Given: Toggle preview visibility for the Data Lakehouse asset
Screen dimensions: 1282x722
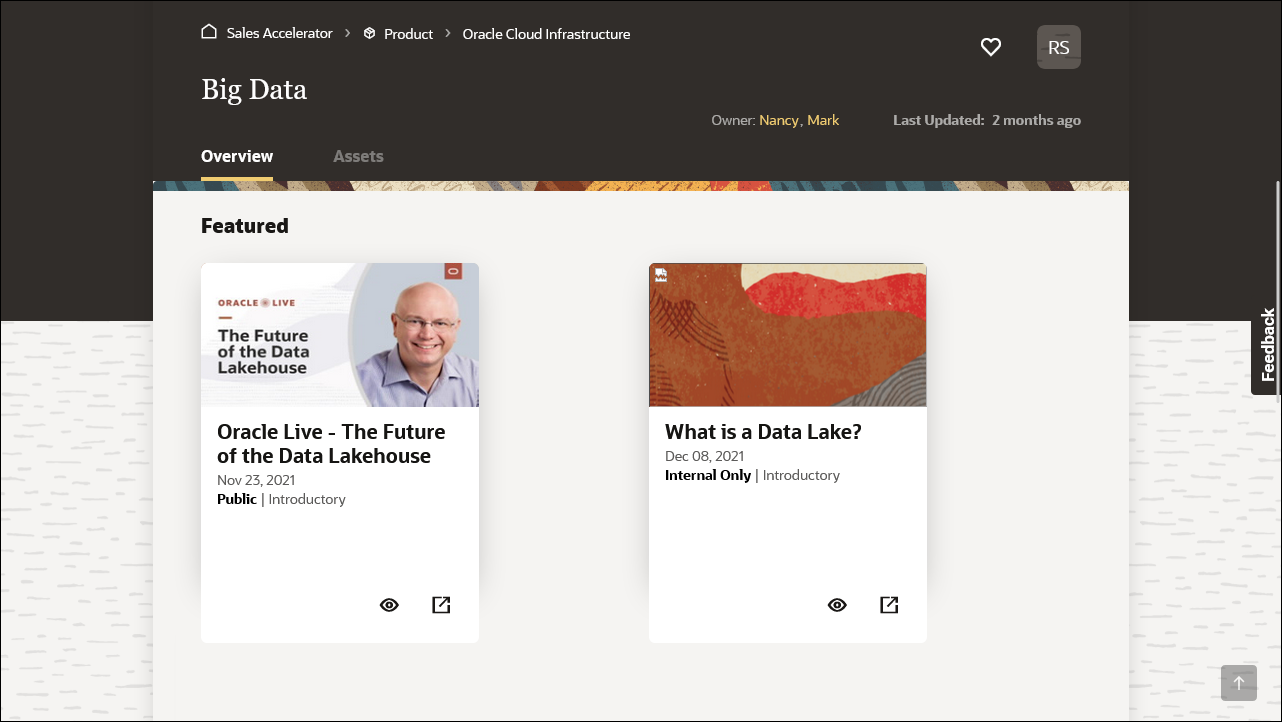Looking at the screenshot, I should pos(389,604).
